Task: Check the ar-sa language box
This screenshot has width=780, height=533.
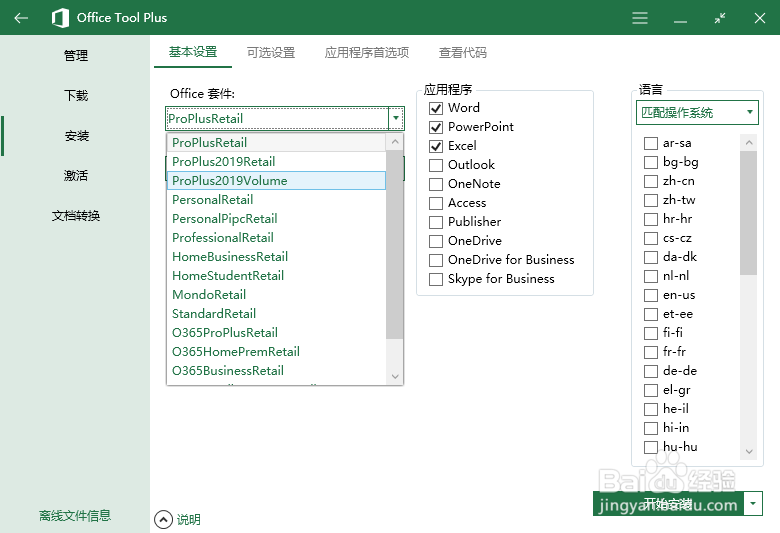Action: coord(651,143)
